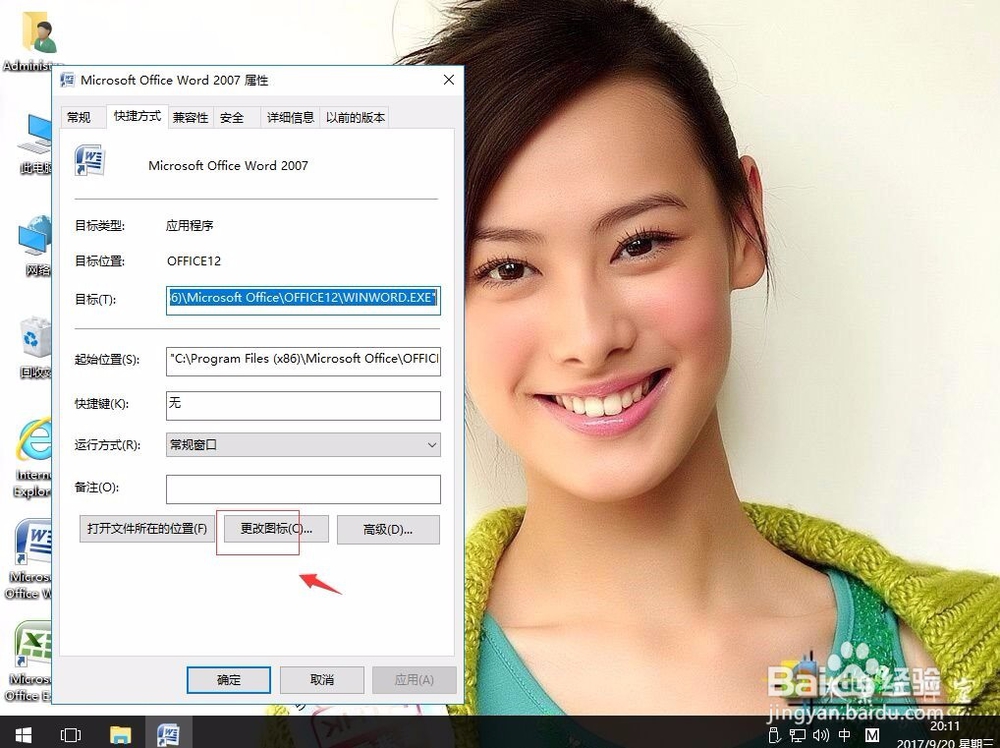Click the Start button
This screenshot has height=748, width=1000.
click(22, 733)
